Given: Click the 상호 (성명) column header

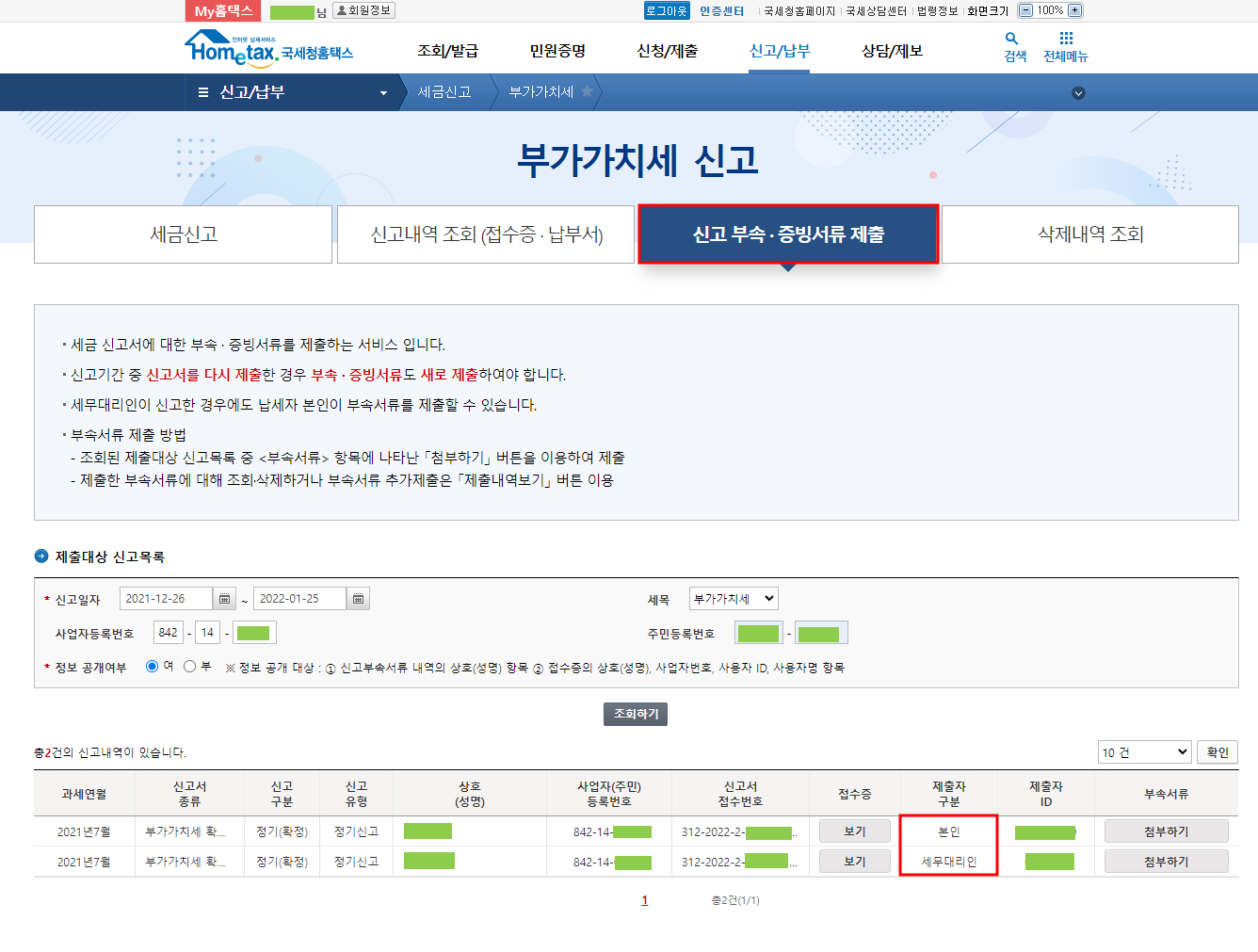Looking at the screenshot, I should [x=470, y=794].
